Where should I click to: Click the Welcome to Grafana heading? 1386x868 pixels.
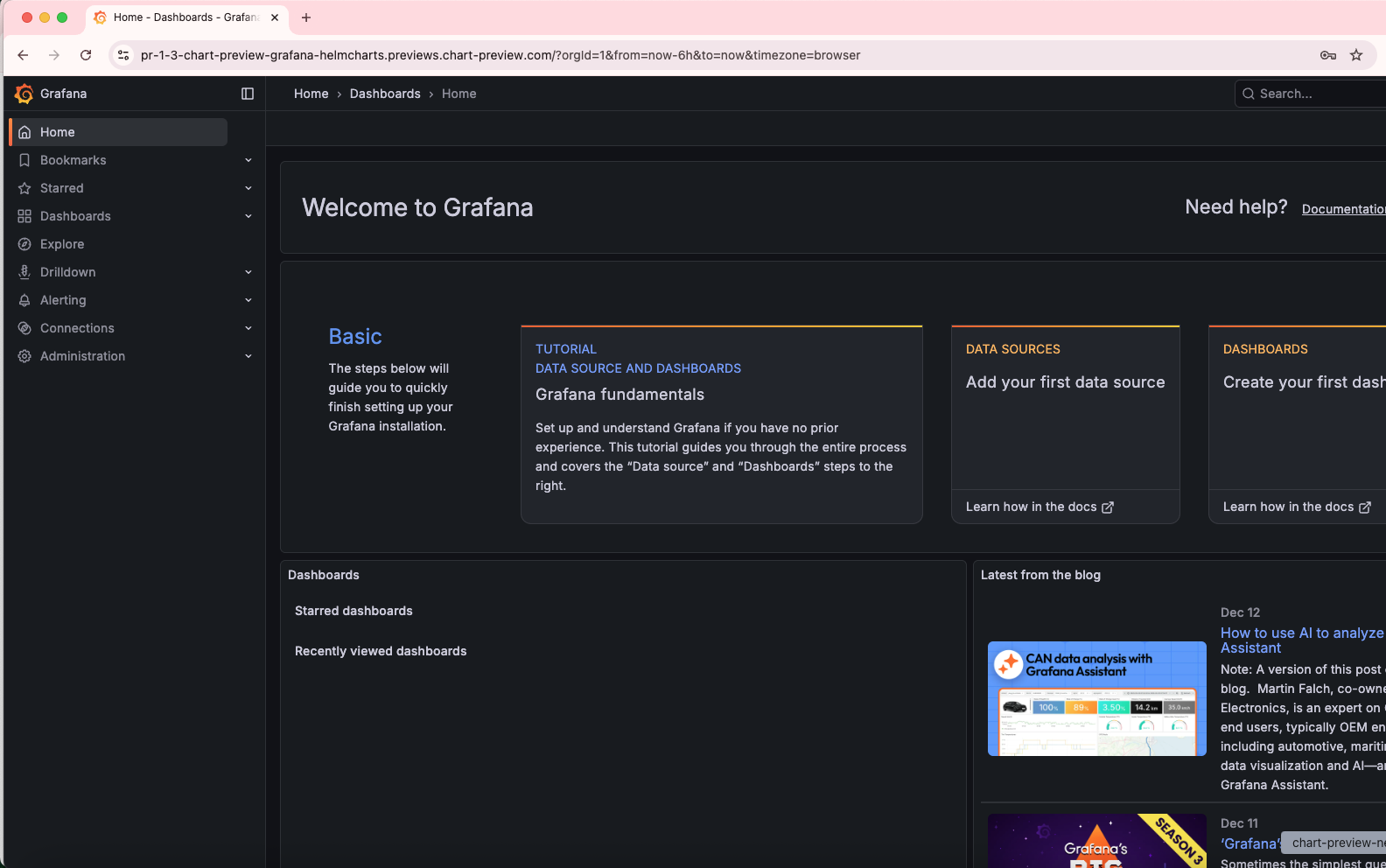pos(417,207)
